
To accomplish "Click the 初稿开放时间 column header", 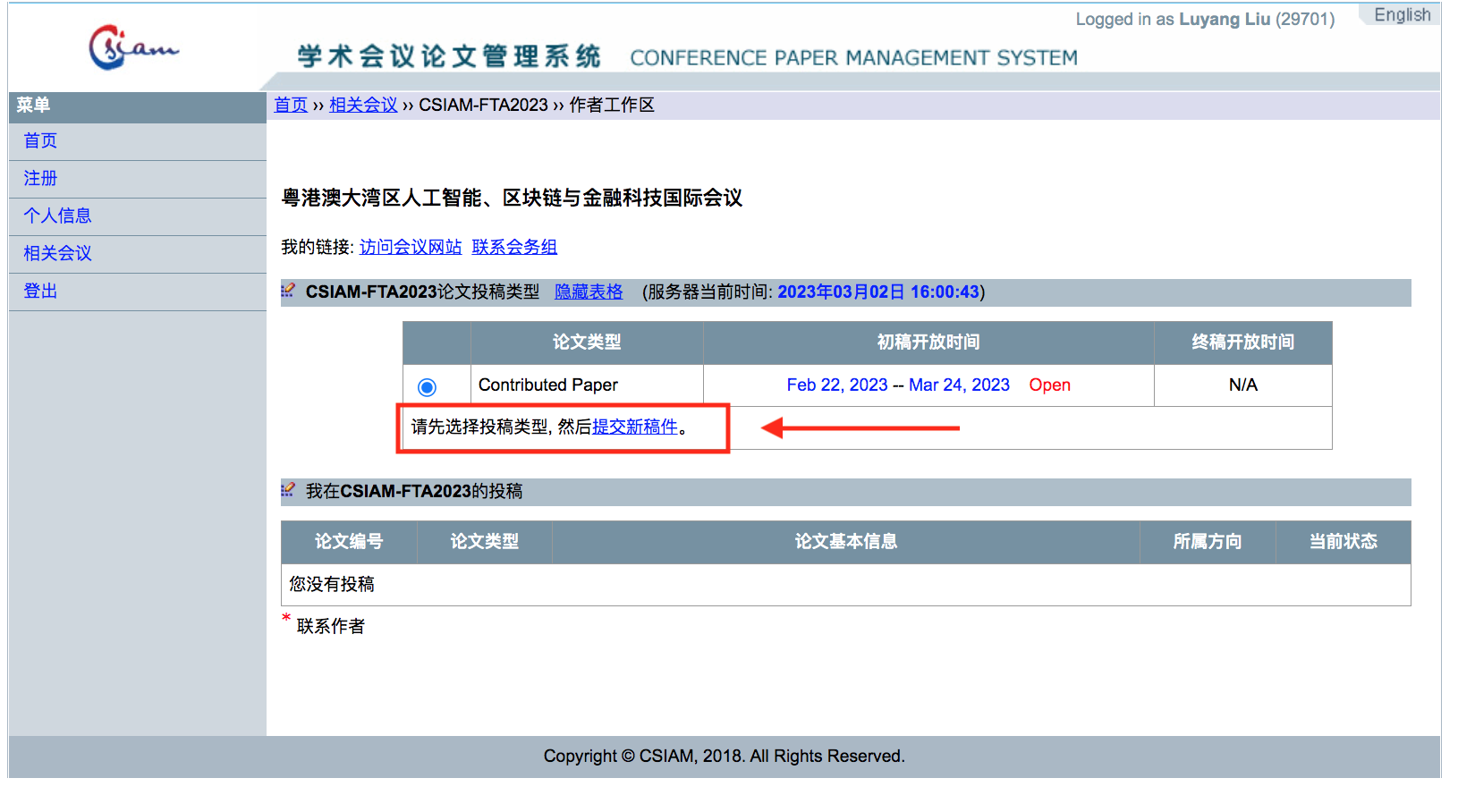I will click(x=928, y=343).
